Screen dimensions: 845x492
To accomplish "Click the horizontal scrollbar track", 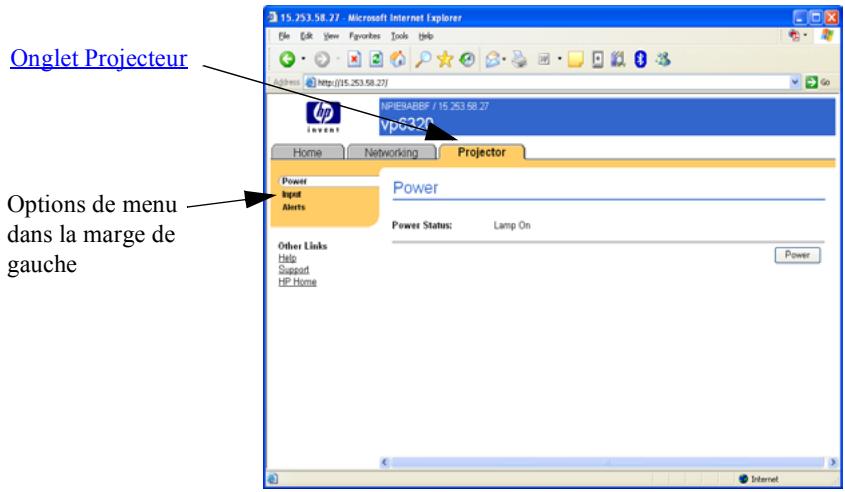I will pyautogui.click(x=609, y=462).
